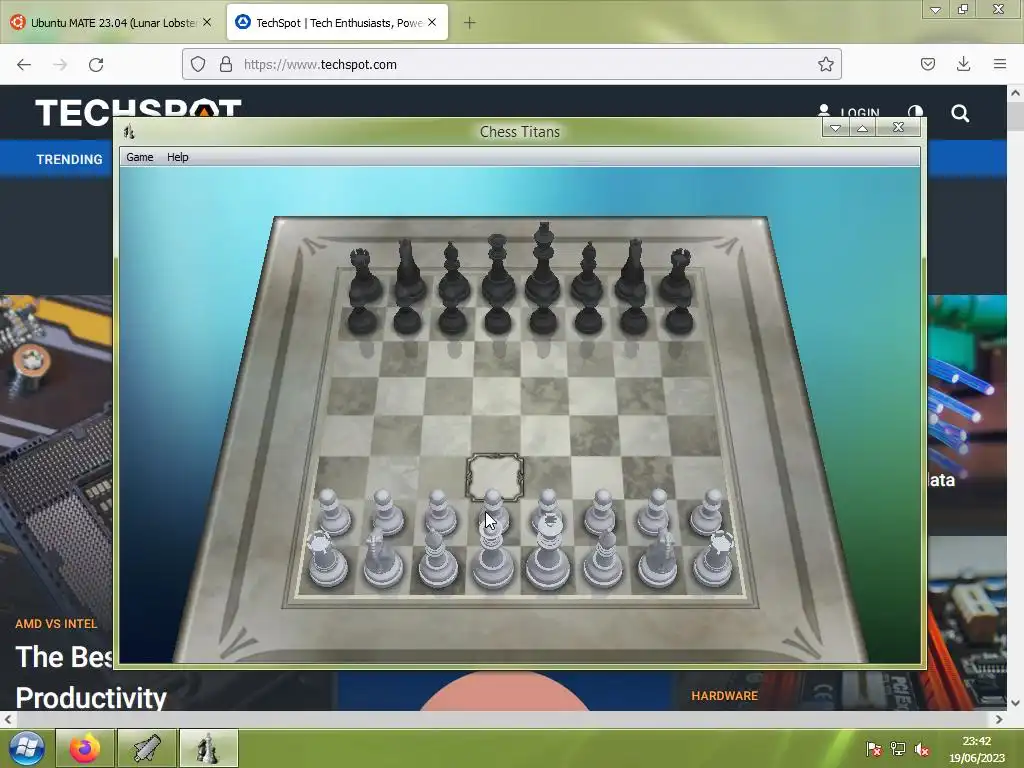Launch Firefox from the taskbar
This screenshot has width=1024, height=768.
pos(85,748)
